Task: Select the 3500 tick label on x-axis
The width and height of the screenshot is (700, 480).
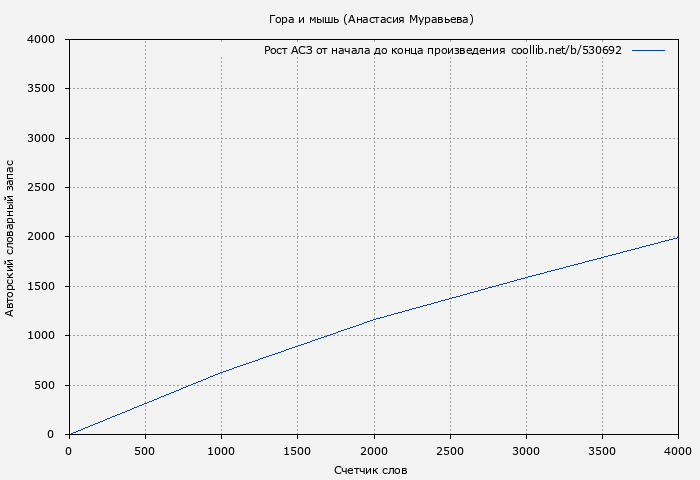Action: [602, 451]
